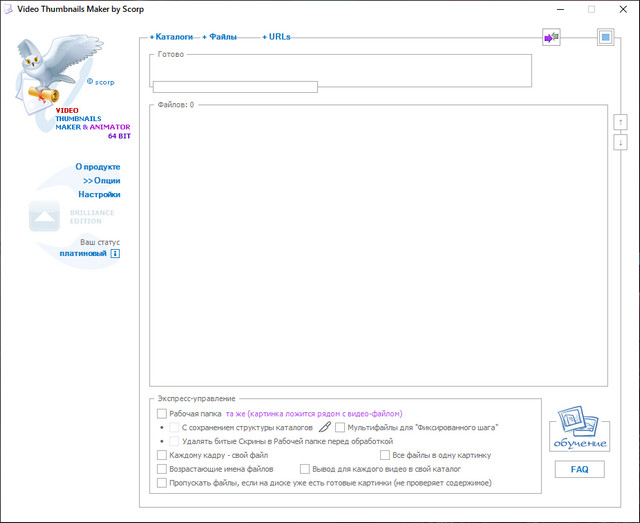Click the platinum status info icon
640x523 pixels.
coord(115,253)
